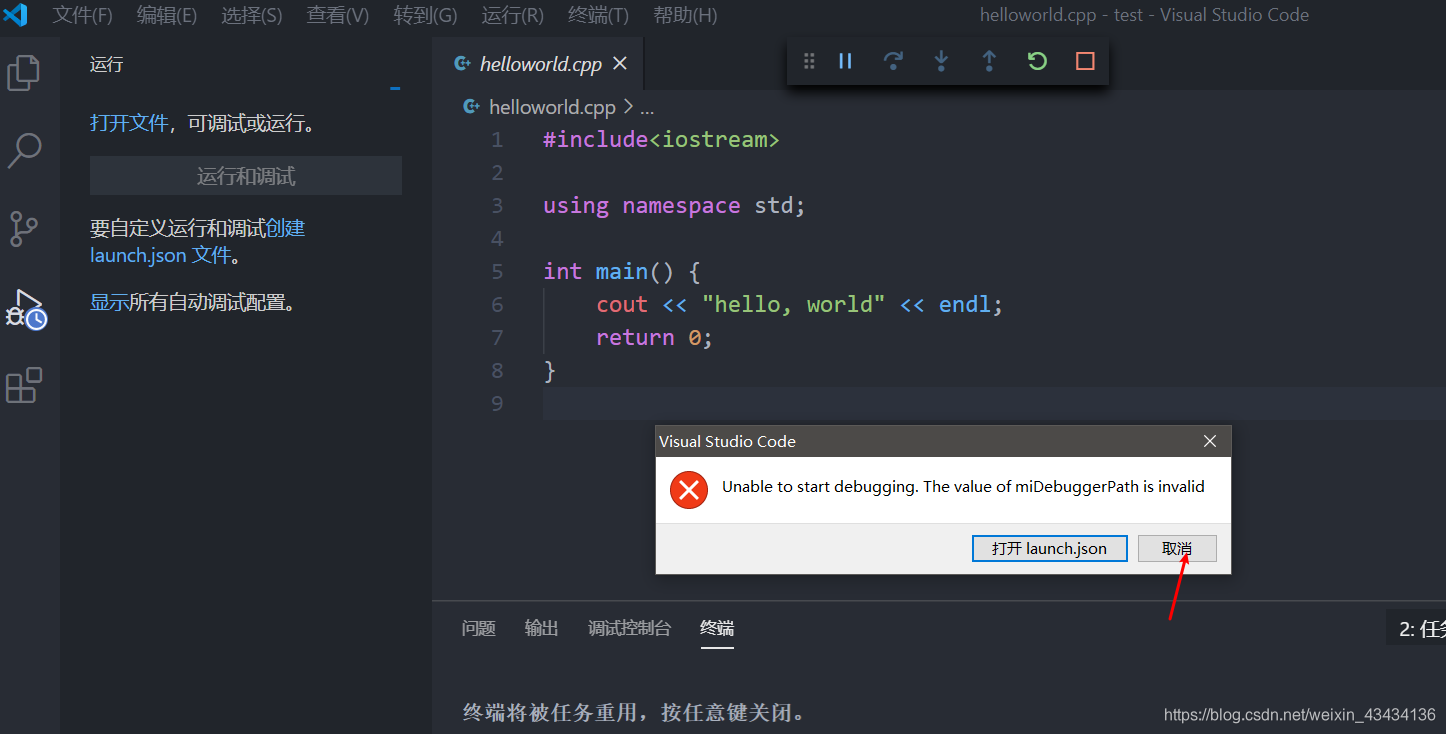Viewport: 1446px width, 734px height.
Task: Open the Extensions view
Action: pos(24,385)
